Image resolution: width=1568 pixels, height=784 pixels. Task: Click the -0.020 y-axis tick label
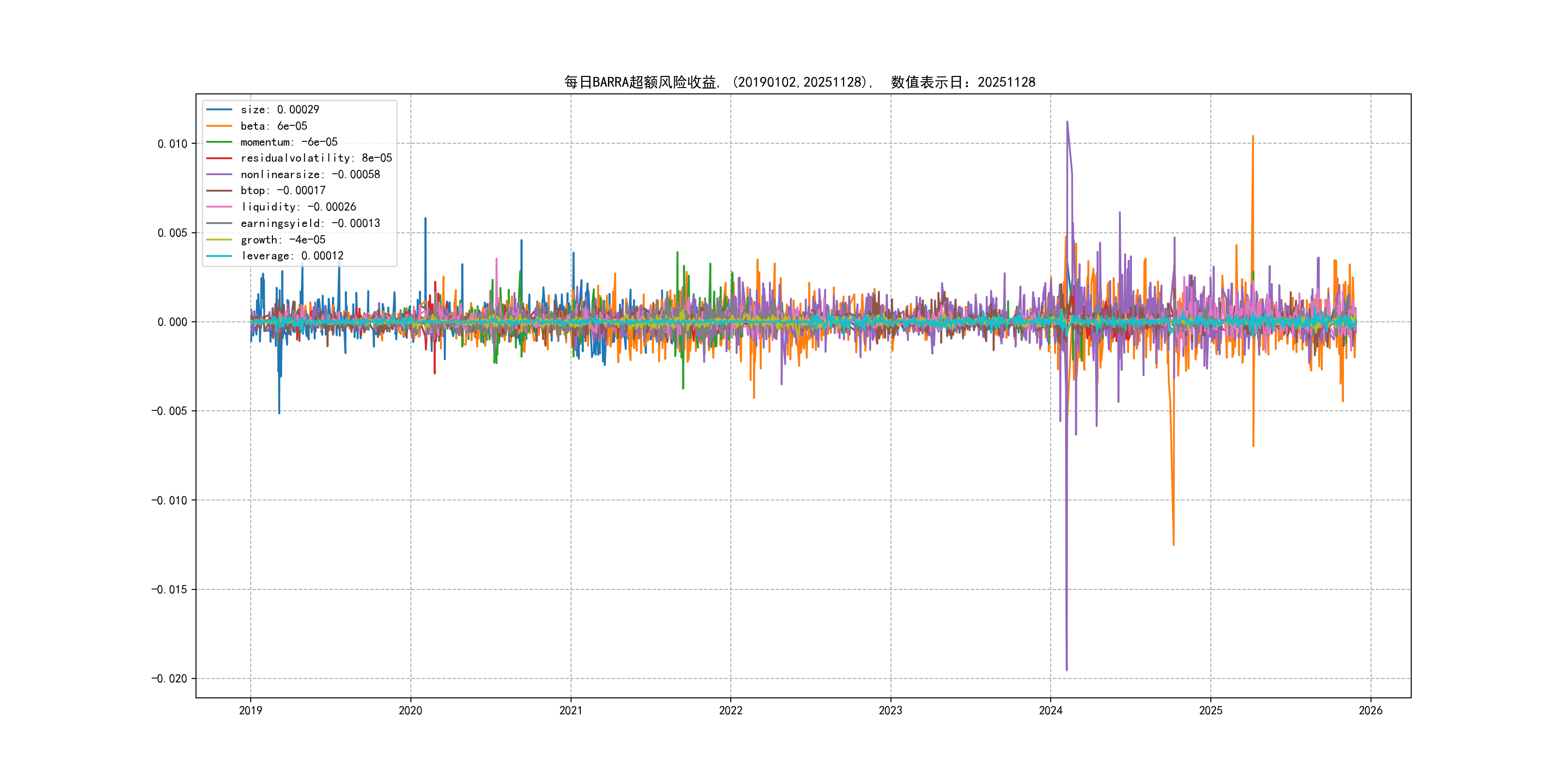click(169, 678)
